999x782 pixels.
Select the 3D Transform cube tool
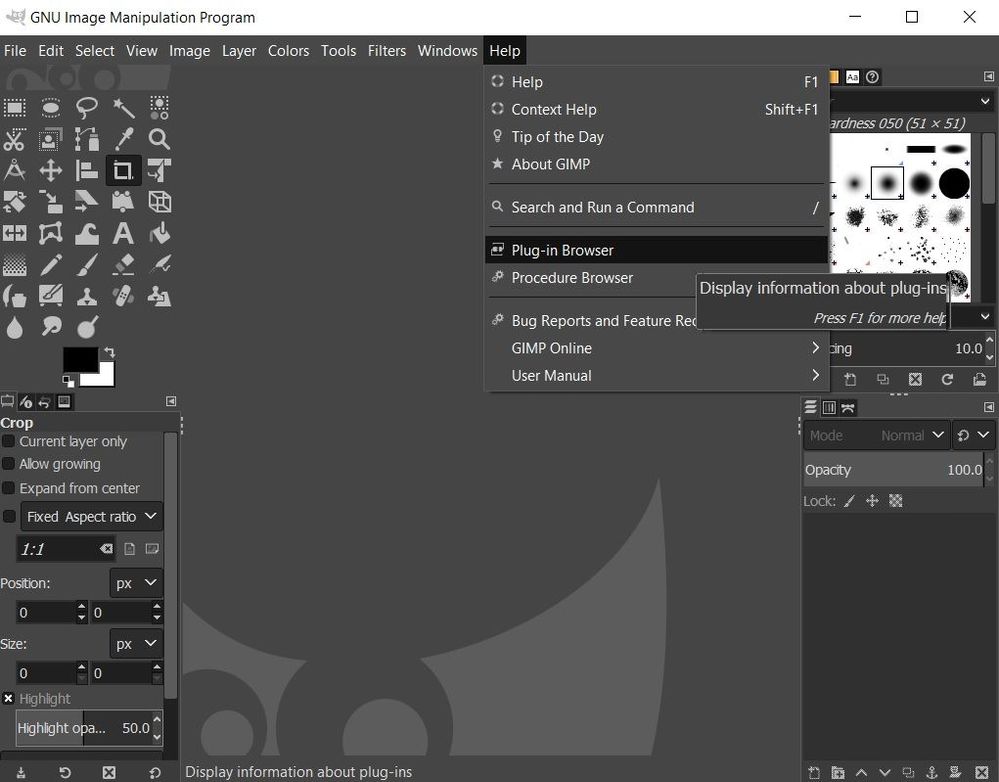[159, 201]
